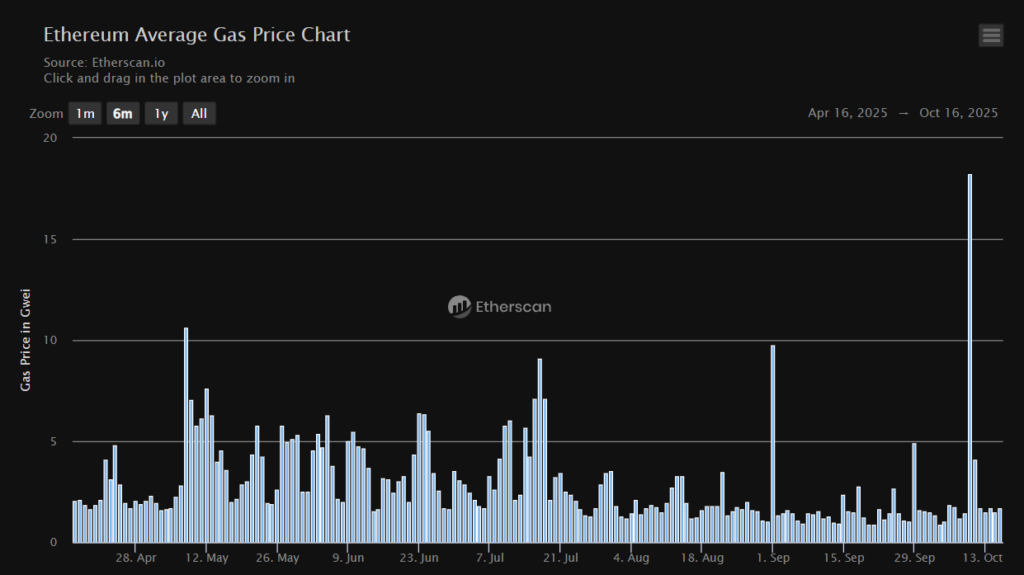The height and width of the screenshot is (575, 1024).
Task: Click the Ethereum Average Gas Price Chart title
Action: (x=196, y=35)
